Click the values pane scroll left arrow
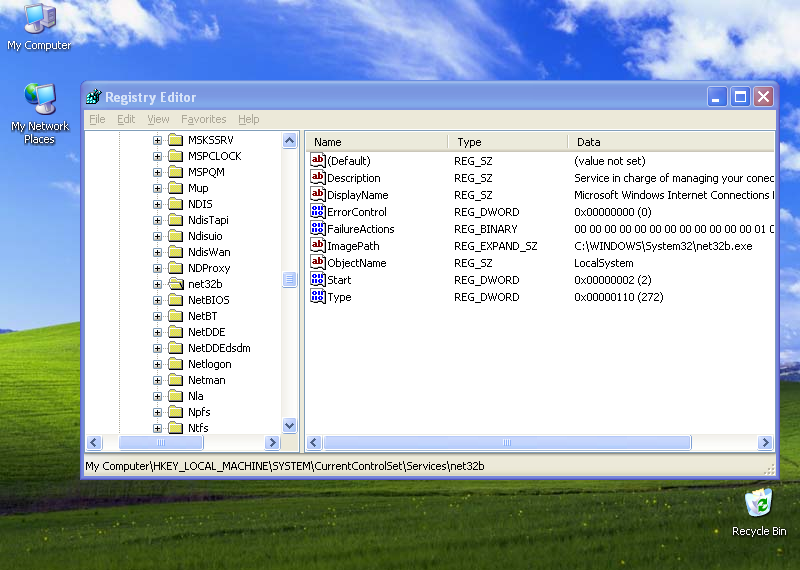 (314, 442)
